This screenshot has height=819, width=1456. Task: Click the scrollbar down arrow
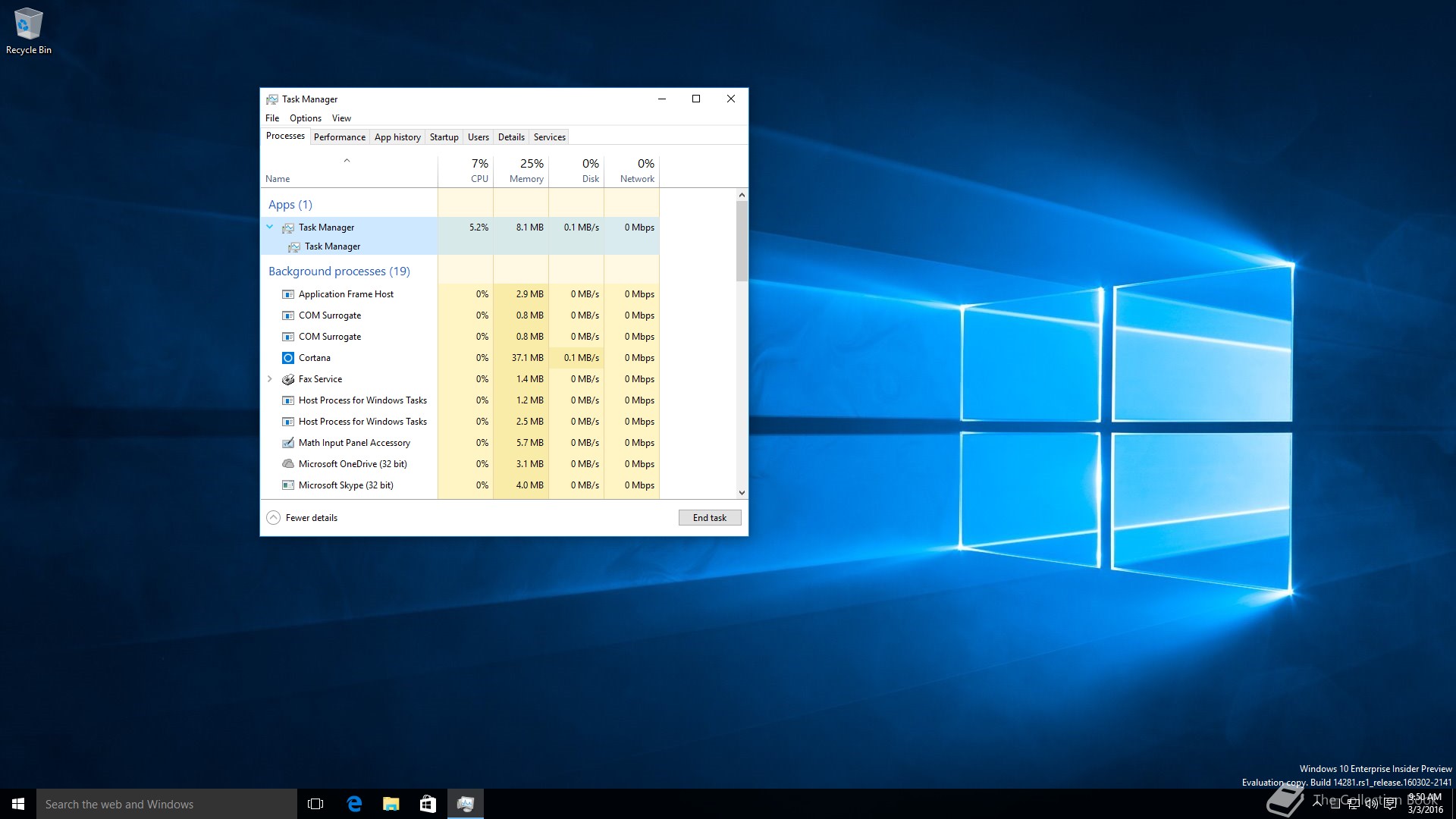pos(742,493)
